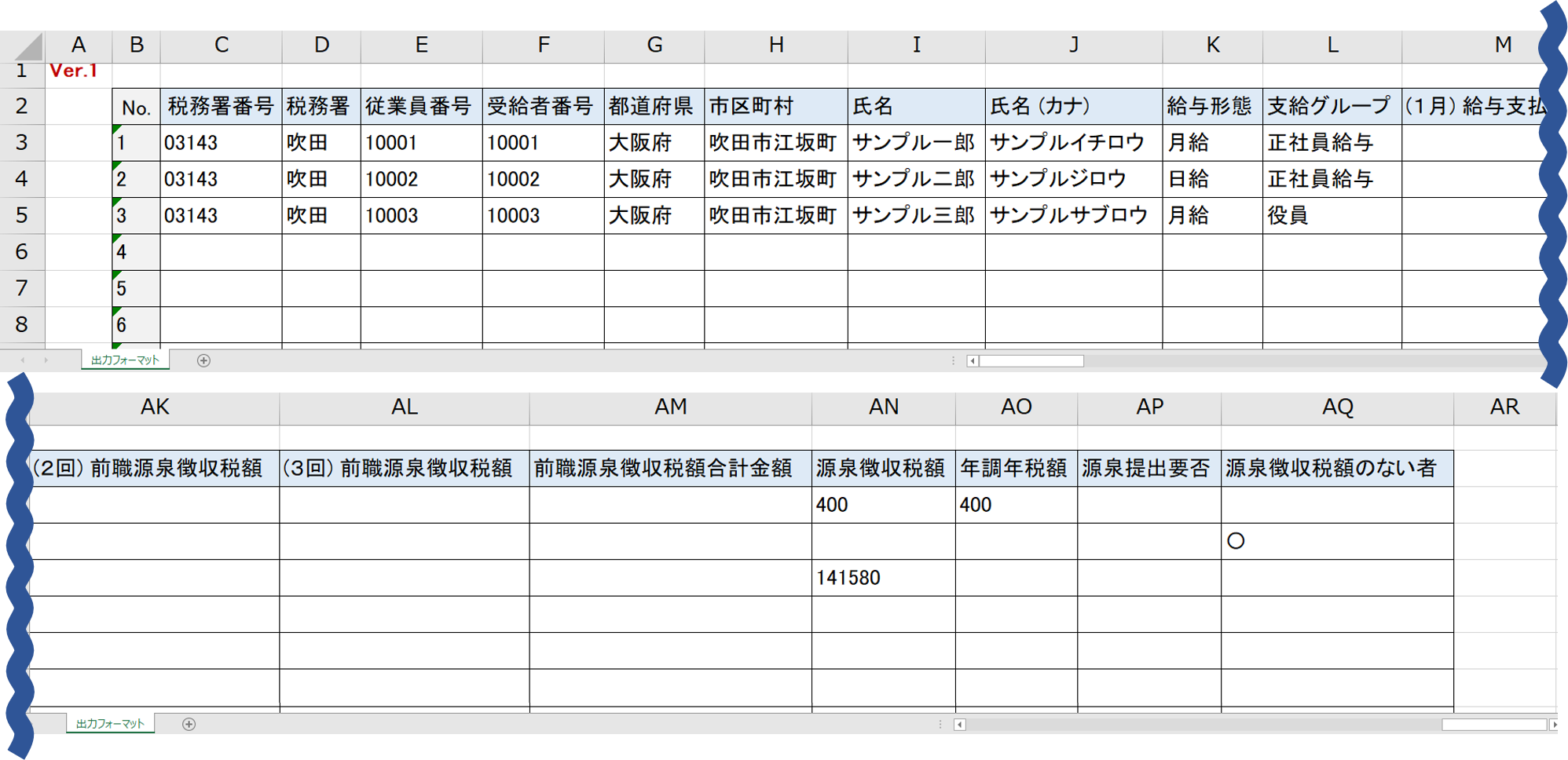This screenshot has width=1568, height=760.
Task: Select the 役員 cell in 支給グループ column
Action: click(1331, 214)
